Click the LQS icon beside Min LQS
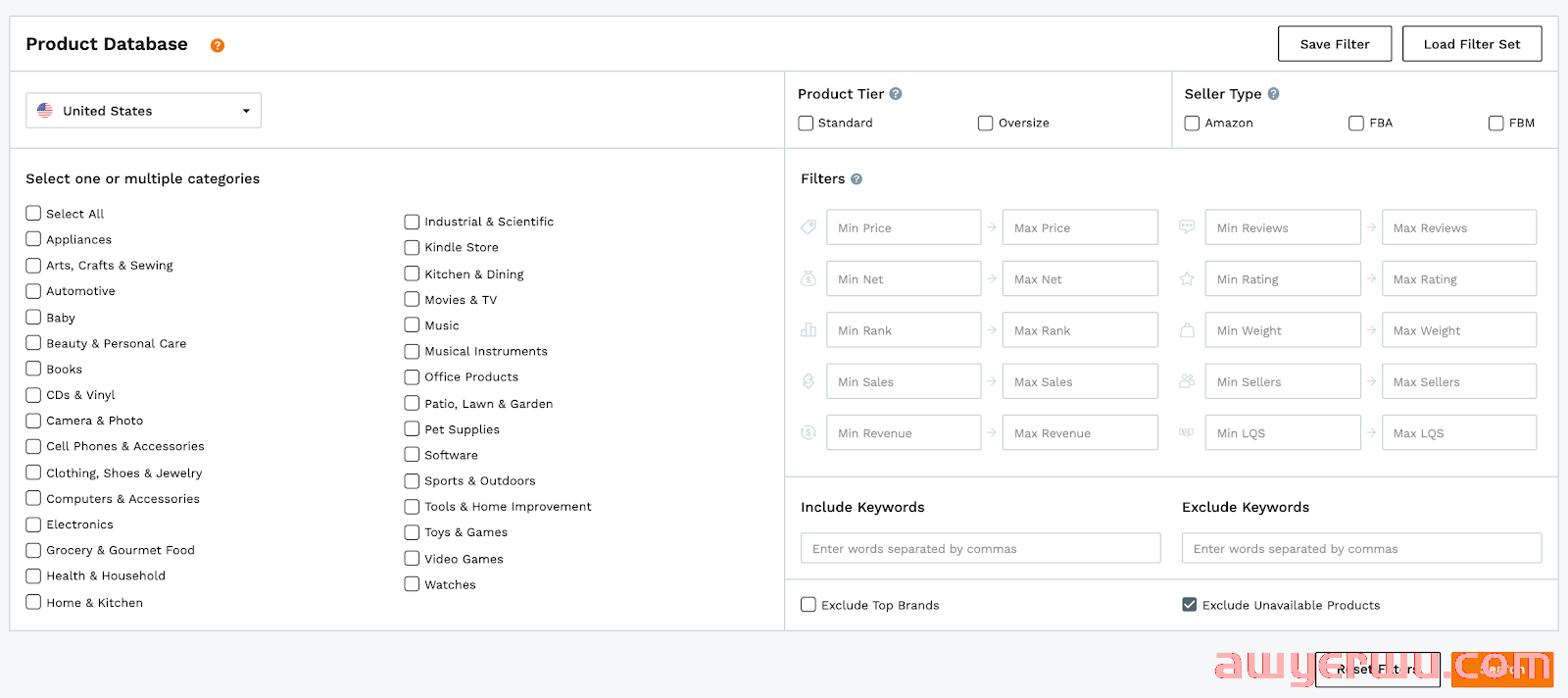Screen dimensions: 1568x698 click(1187, 432)
